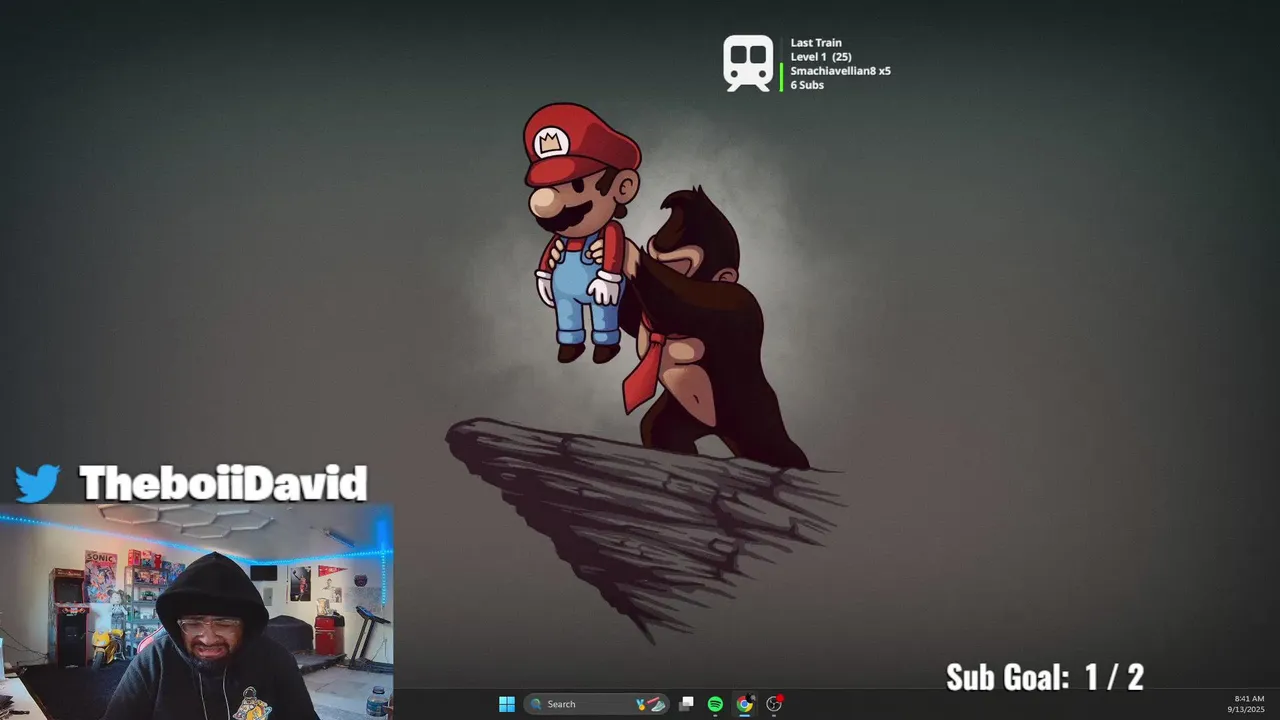The image size is (1280, 720).
Task: Click the webcam feed thumbnail
Action: click(196, 612)
